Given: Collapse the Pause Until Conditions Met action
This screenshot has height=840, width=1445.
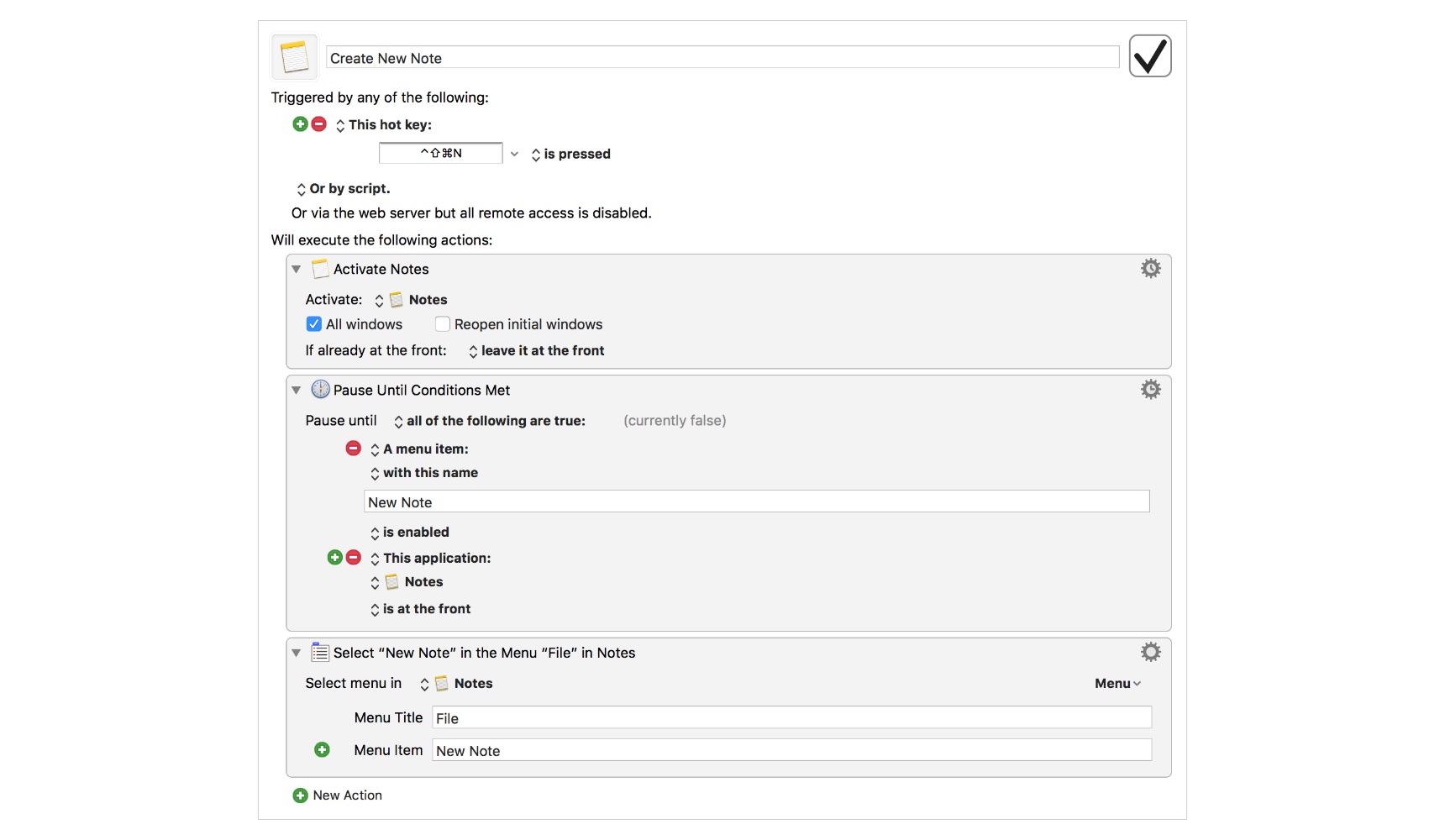Looking at the screenshot, I should pos(297,391).
